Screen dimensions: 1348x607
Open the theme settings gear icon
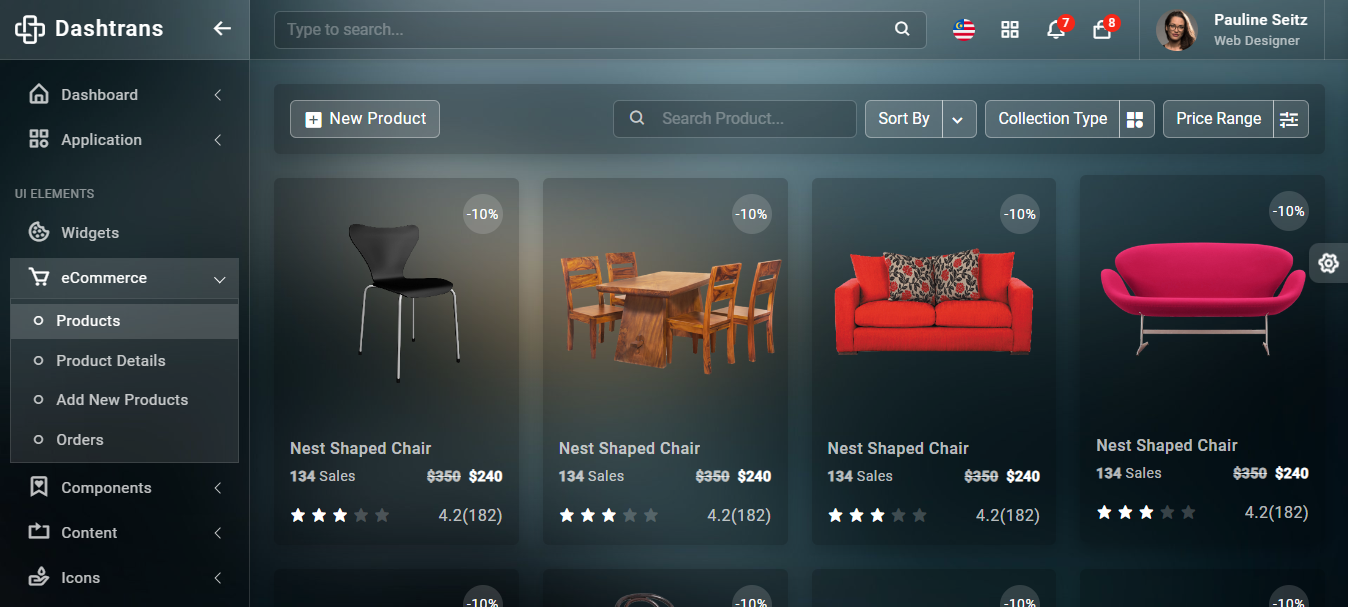[x=1328, y=263]
